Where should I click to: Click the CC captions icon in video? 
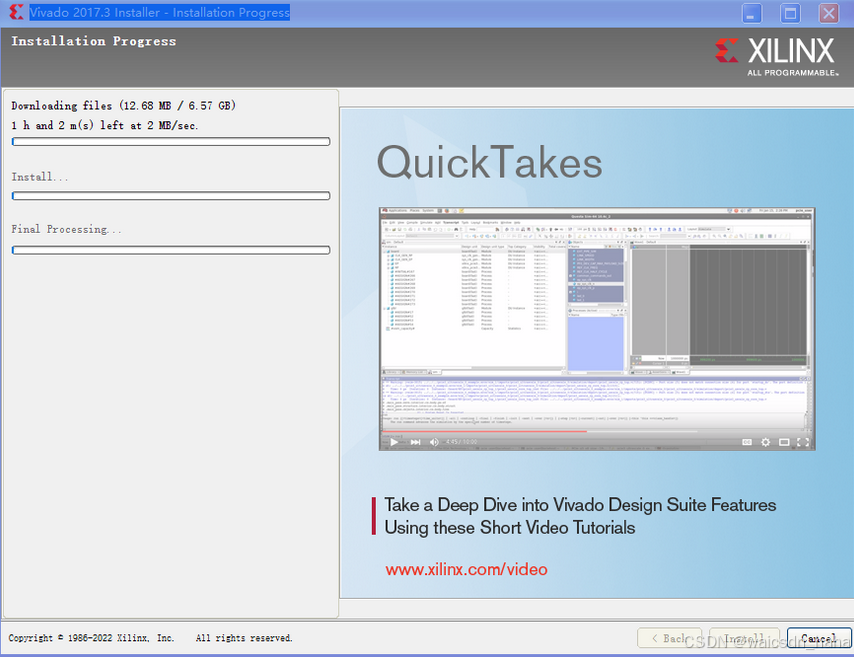[747, 442]
